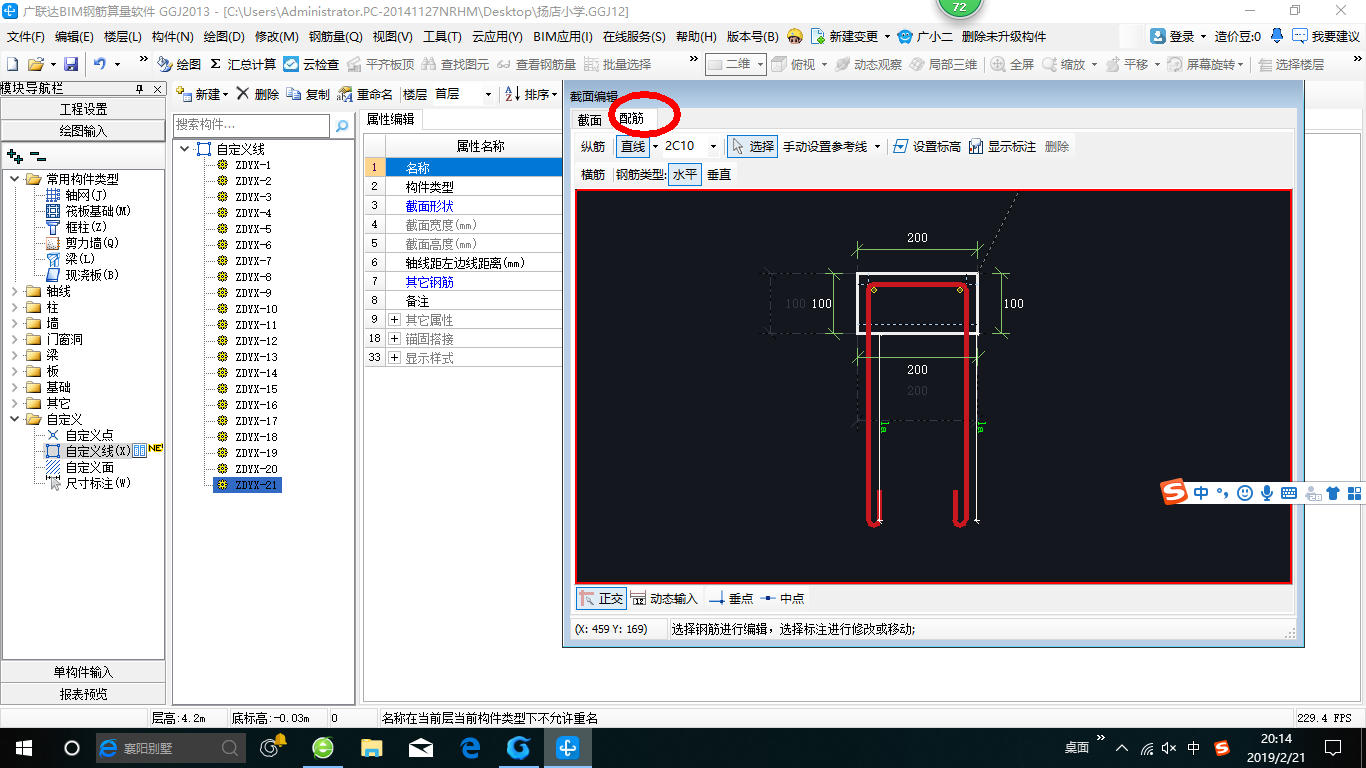This screenshot has height=768, width=1366.
Task: Click the 广小二 assistant icon
Action: 925,36
